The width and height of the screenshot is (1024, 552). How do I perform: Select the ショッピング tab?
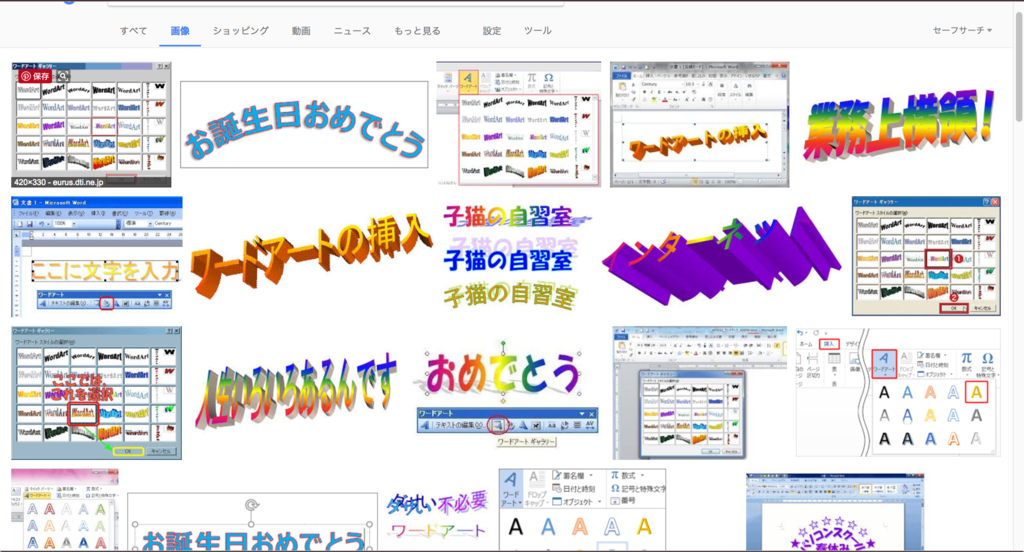240,31
